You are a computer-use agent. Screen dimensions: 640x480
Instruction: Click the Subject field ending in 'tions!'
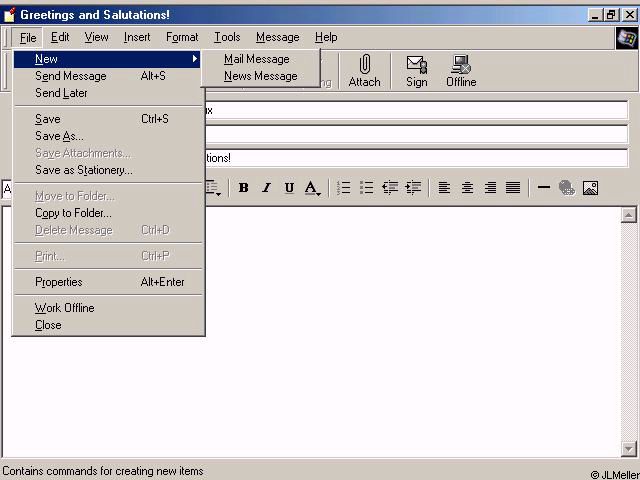pos(416,158)
